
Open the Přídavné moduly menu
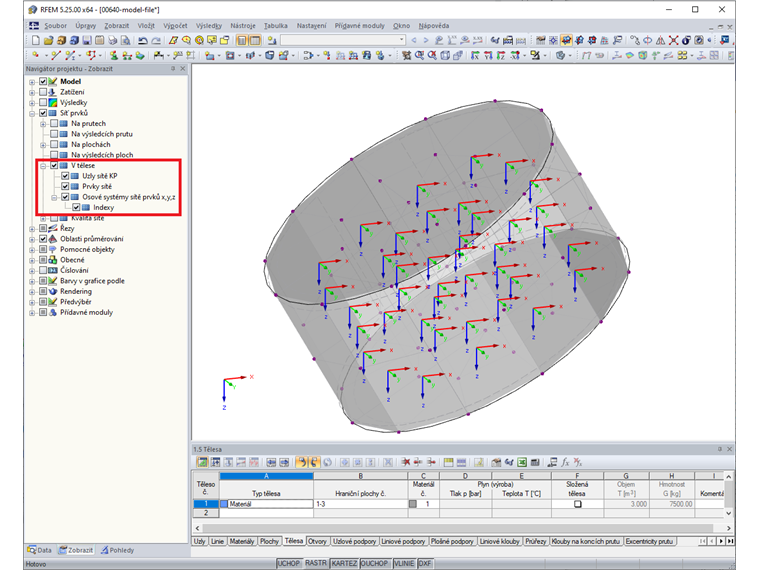point(359,26)
